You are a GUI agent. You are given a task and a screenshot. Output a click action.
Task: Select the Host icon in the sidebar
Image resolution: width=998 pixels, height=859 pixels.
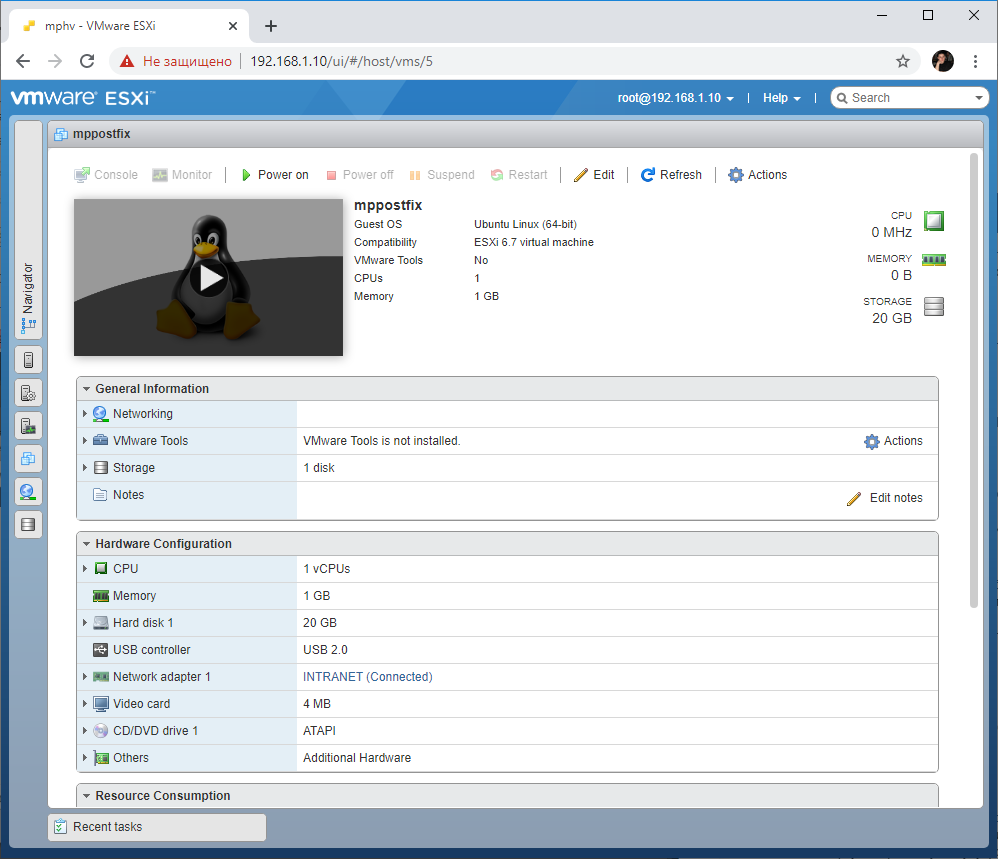pyautogui.click(x=28, y=360)
